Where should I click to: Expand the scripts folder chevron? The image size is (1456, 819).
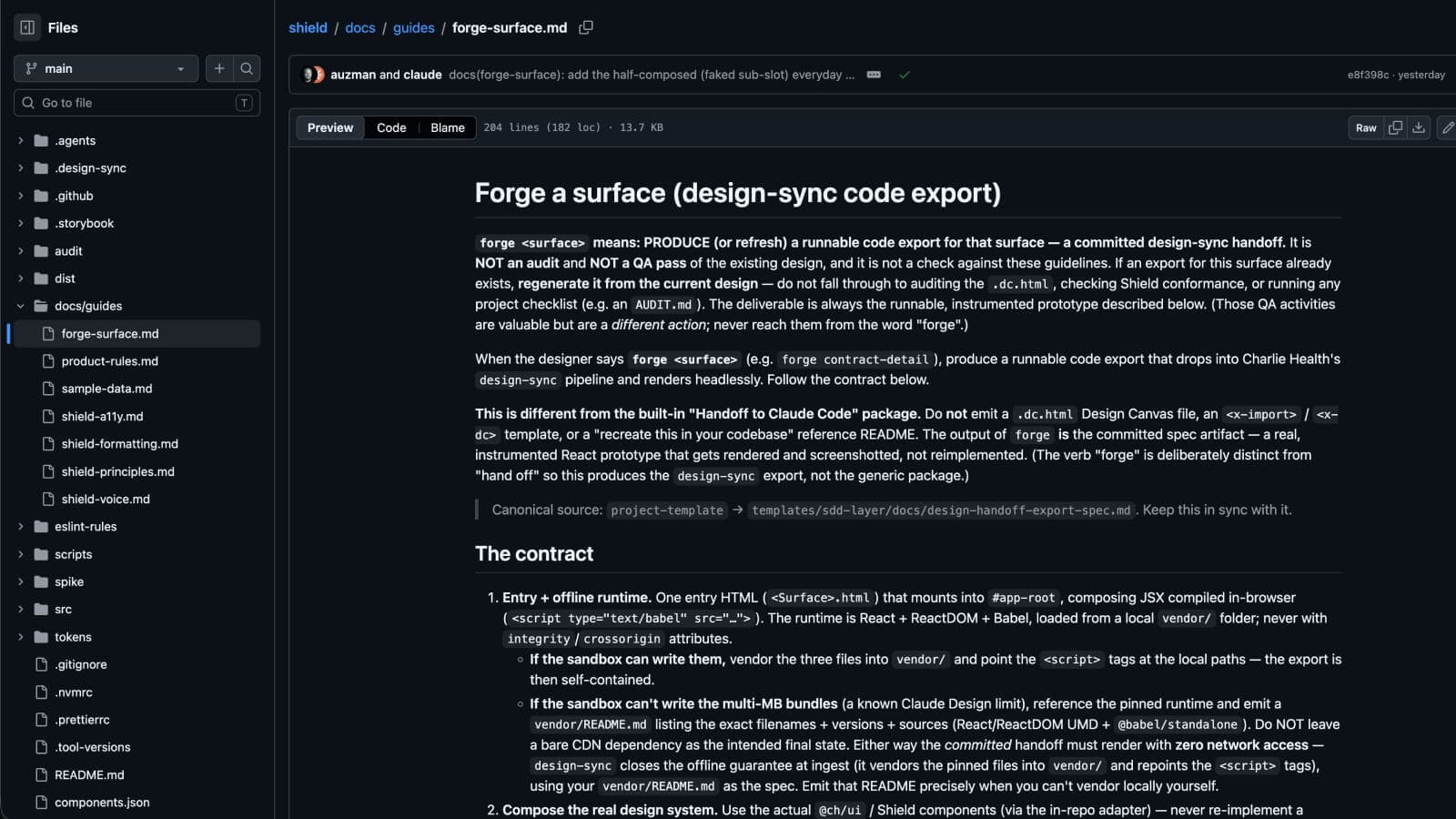(x=21, y=554)
